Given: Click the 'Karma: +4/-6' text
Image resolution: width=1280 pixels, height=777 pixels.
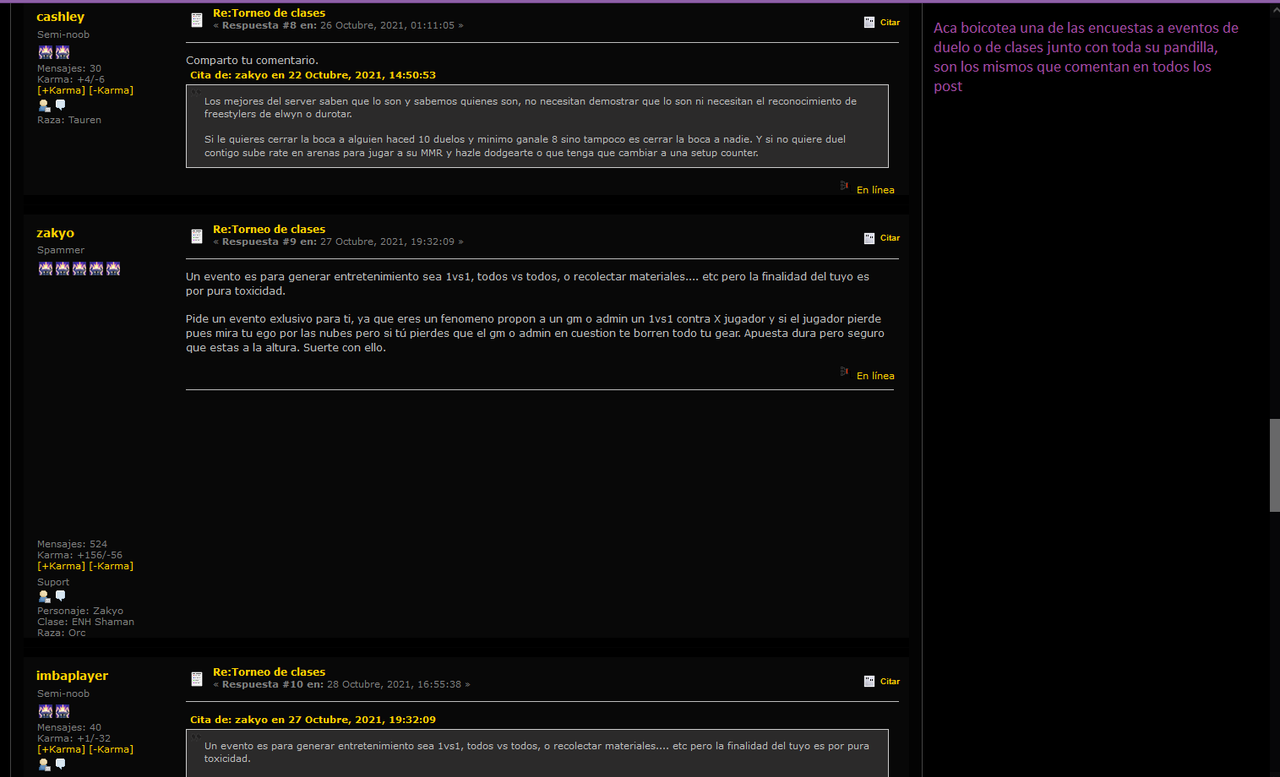Looking at the screenshot, I should (x=71, y=79).
